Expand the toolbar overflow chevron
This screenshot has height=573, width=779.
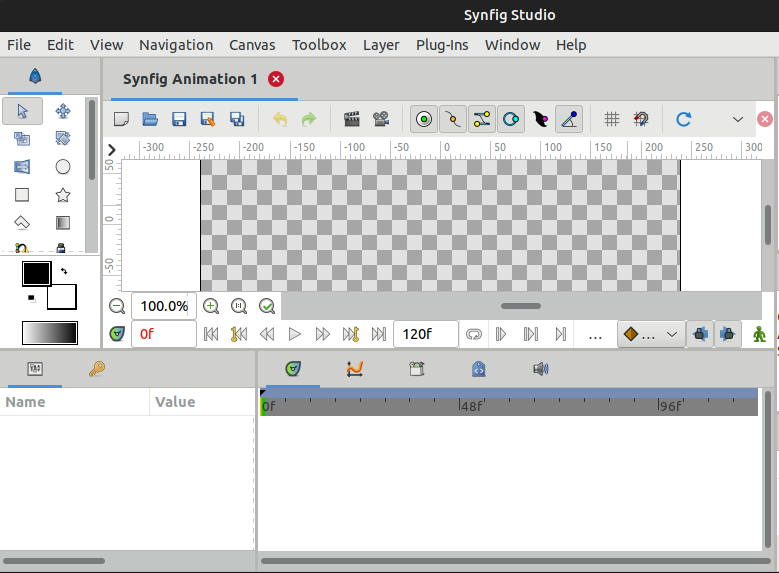click(x=738, y=119)
